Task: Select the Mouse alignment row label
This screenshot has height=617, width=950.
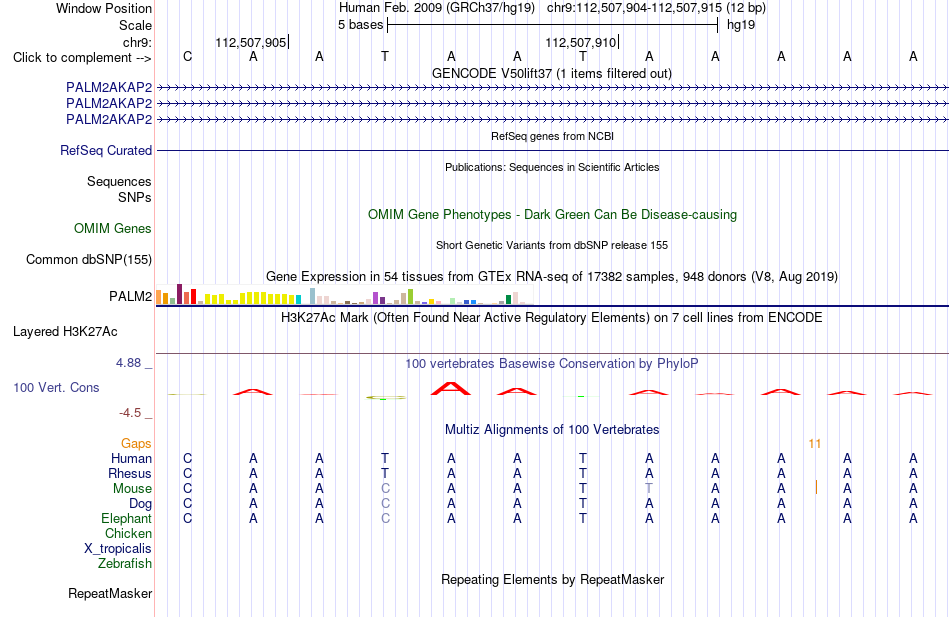Action: tap(133, 489)
